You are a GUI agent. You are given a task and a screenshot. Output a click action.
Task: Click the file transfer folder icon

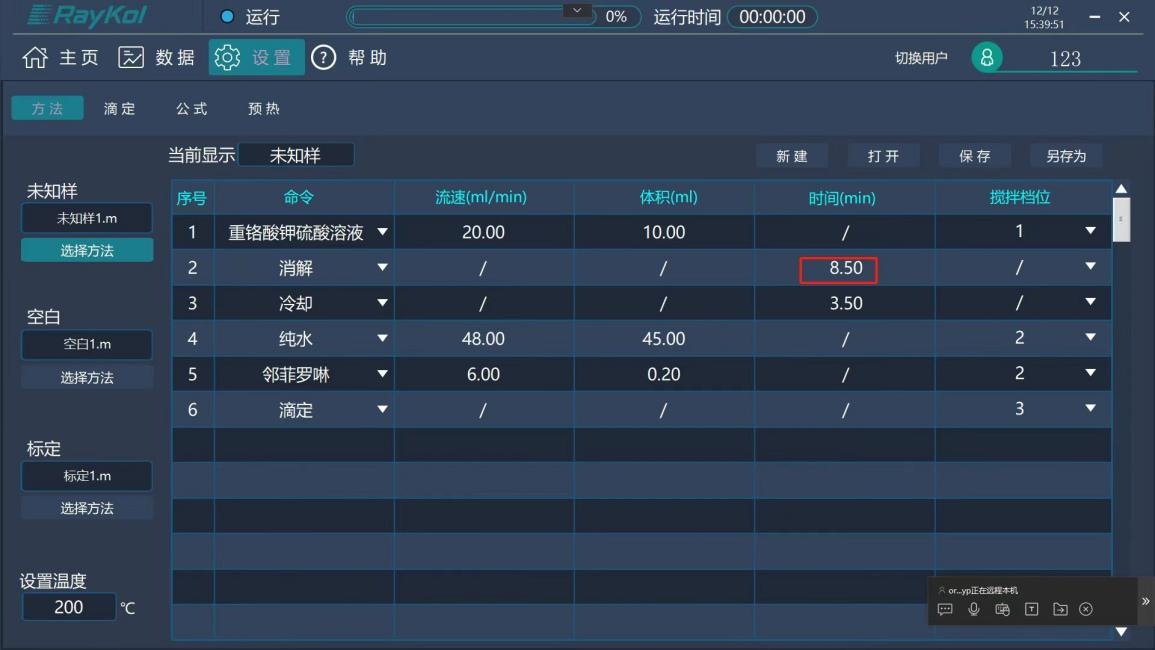(x=1060, y=609)
